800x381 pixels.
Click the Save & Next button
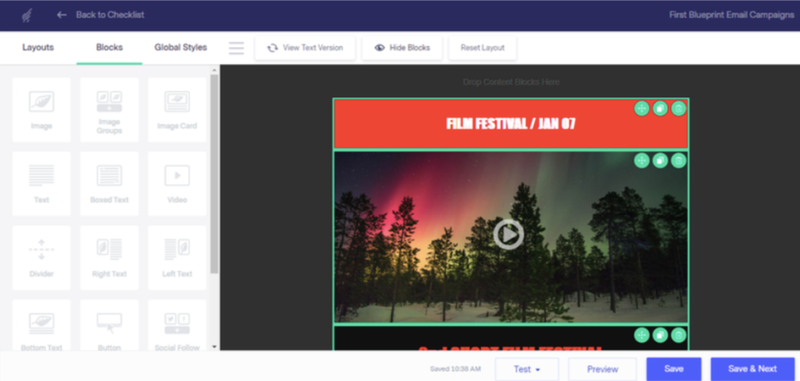point(753,369)
